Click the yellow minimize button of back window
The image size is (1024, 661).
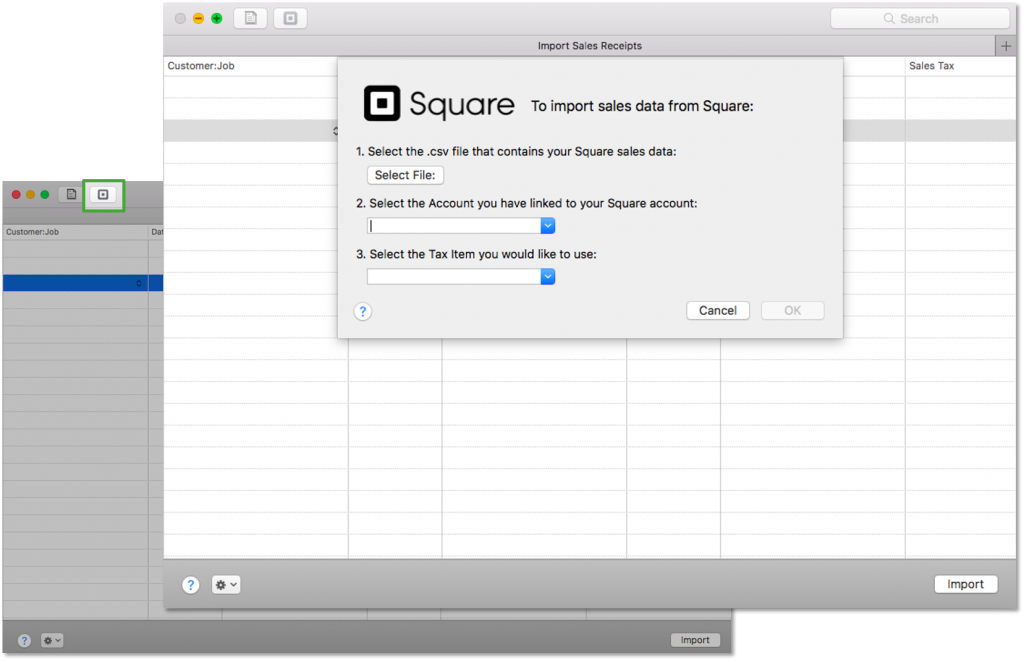pyautogui.click(x=31, y=195)
